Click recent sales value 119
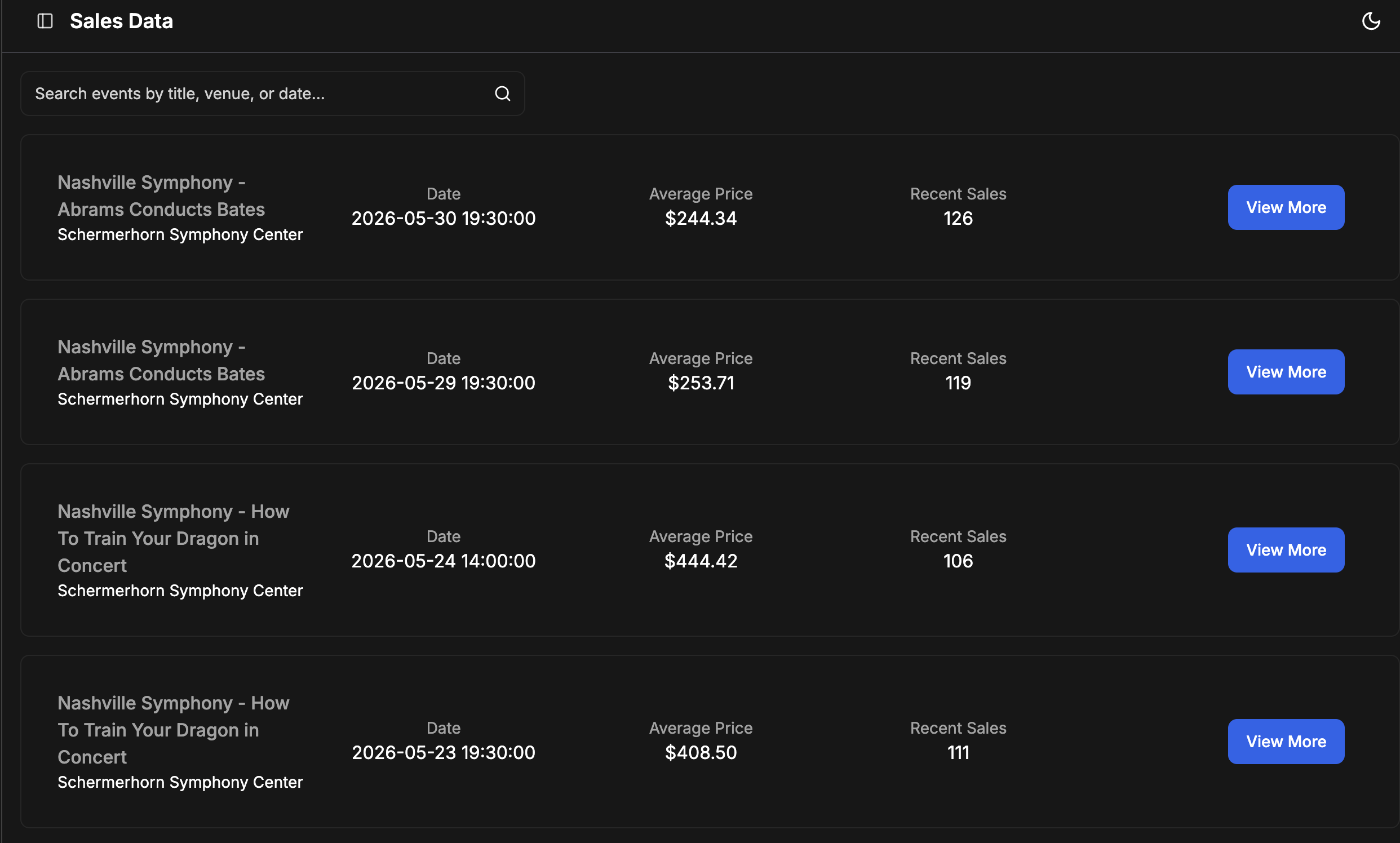 click(x=958, y=383)
